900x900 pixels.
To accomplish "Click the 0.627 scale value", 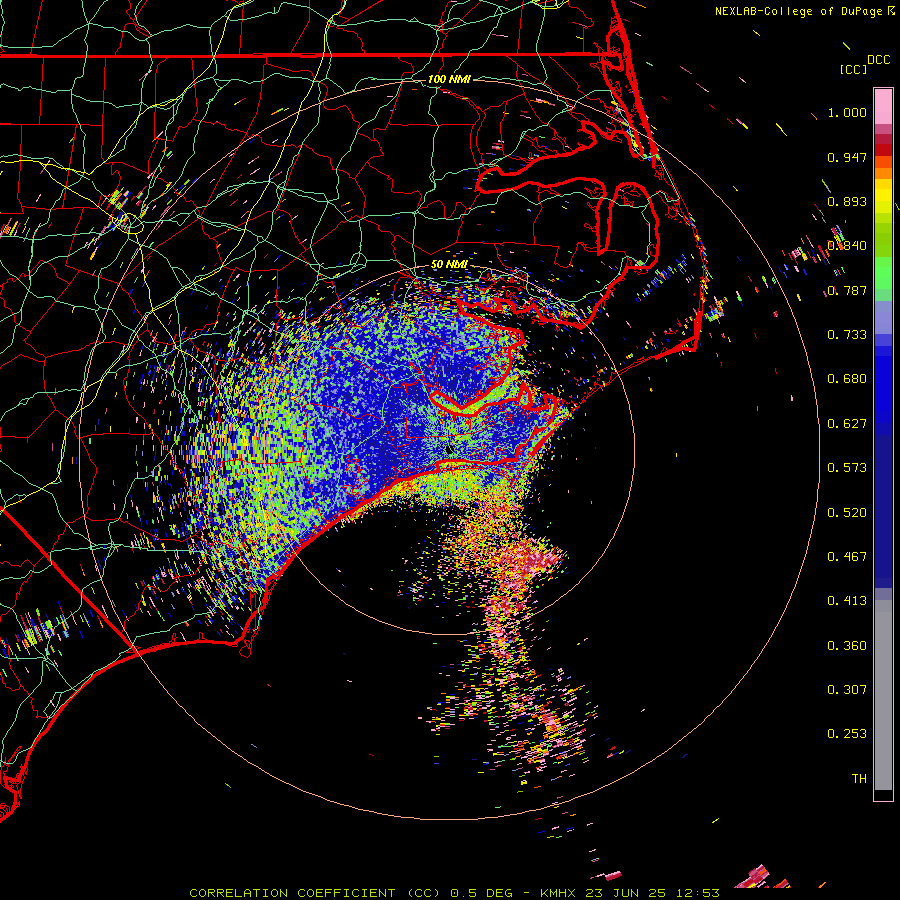I will pos(847,424).
